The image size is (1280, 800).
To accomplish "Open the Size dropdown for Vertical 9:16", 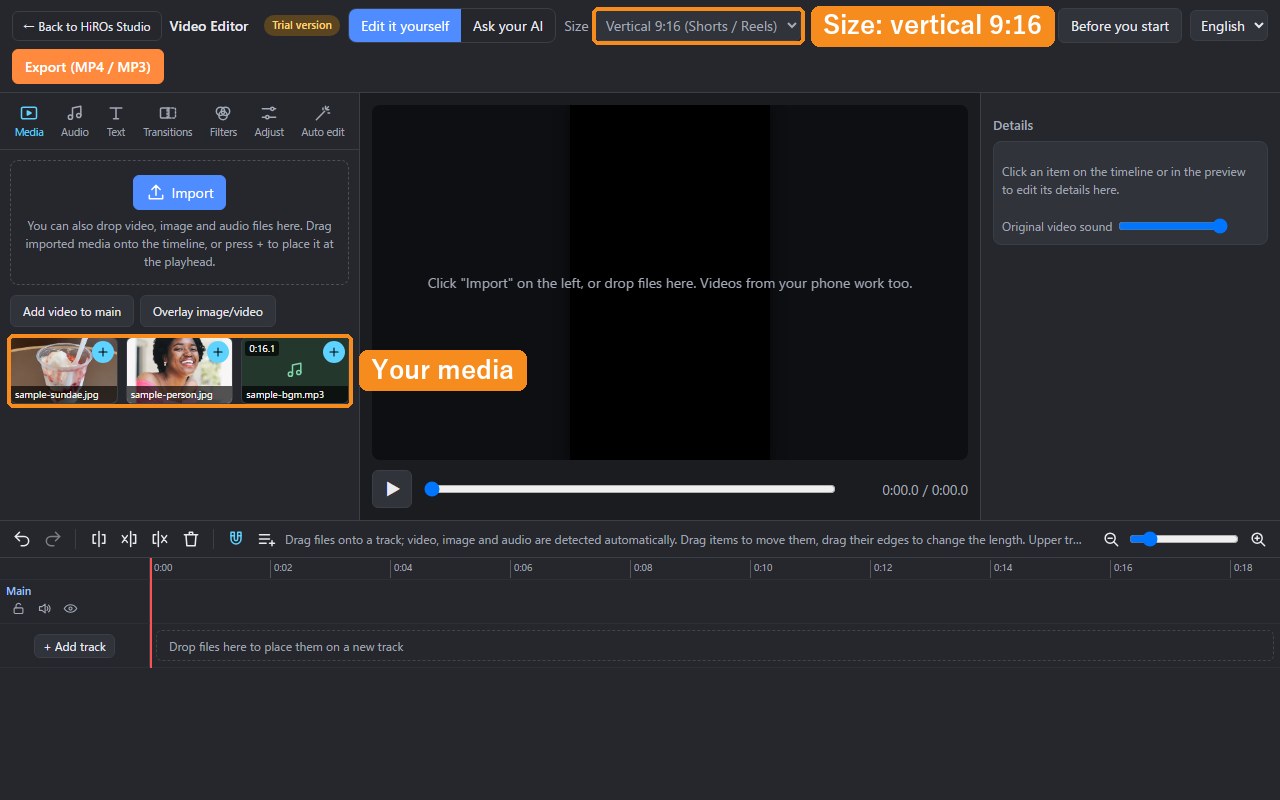I will click(x=698, y=26).
